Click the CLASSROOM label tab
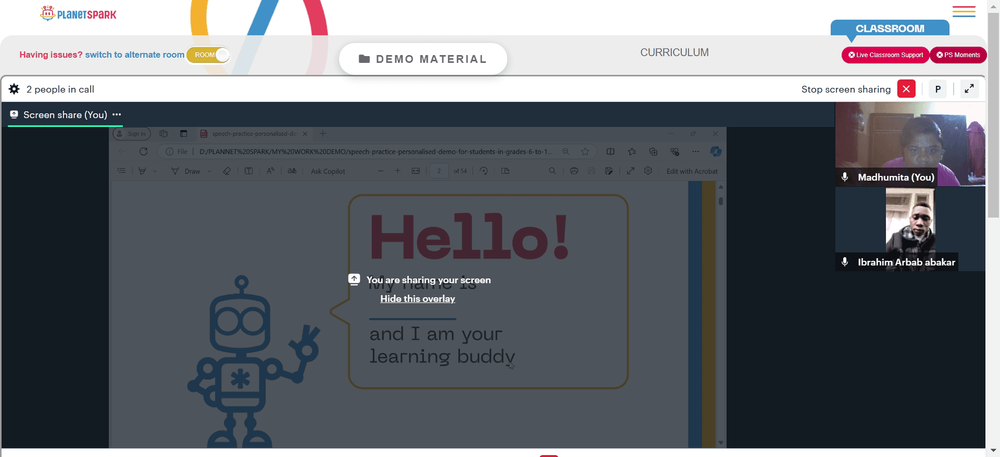 tap(890, 29)
